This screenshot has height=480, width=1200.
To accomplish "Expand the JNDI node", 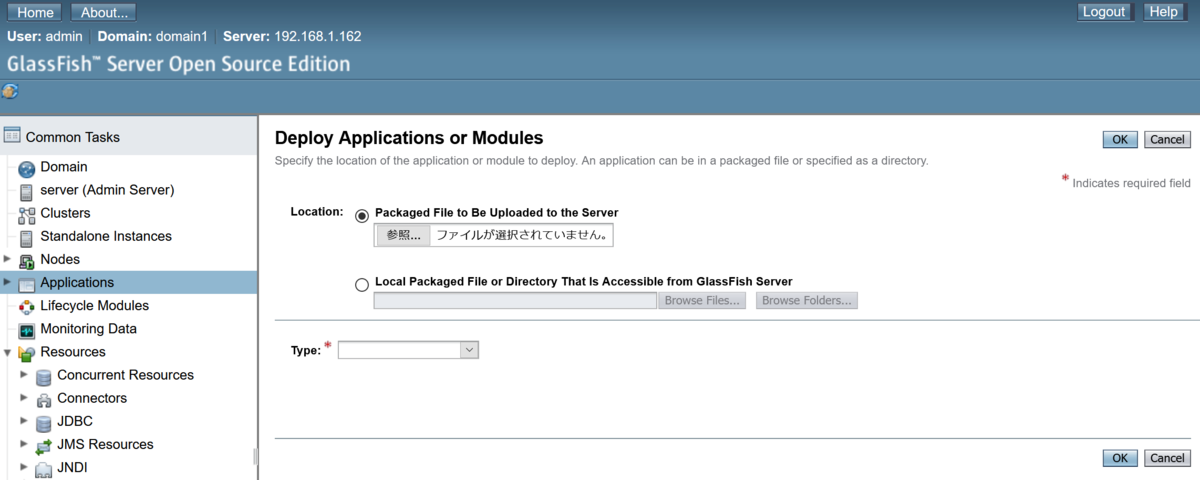I will pos(24,467).
